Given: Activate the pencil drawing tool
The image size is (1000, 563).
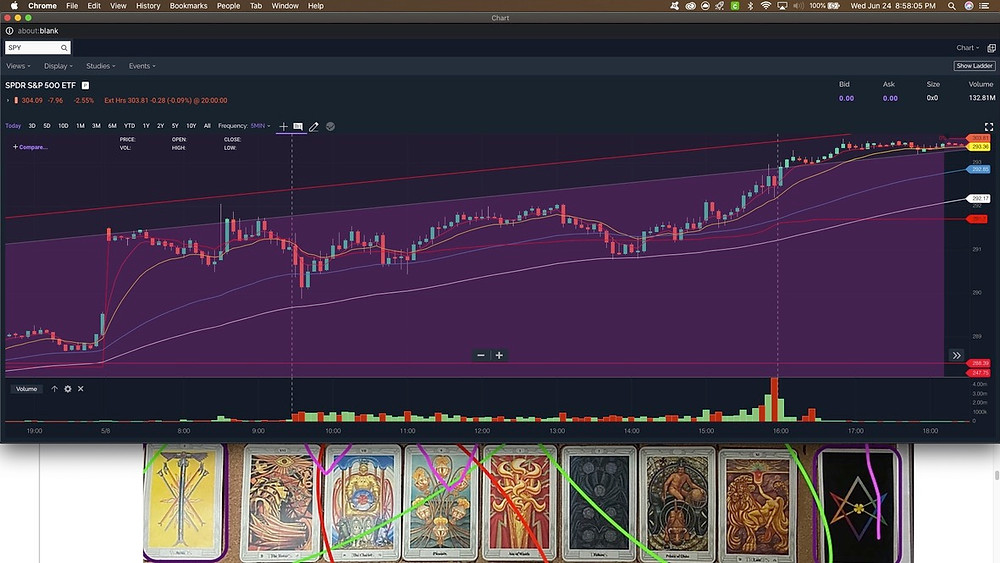Looking at the screenshot, I should (314, 127).
